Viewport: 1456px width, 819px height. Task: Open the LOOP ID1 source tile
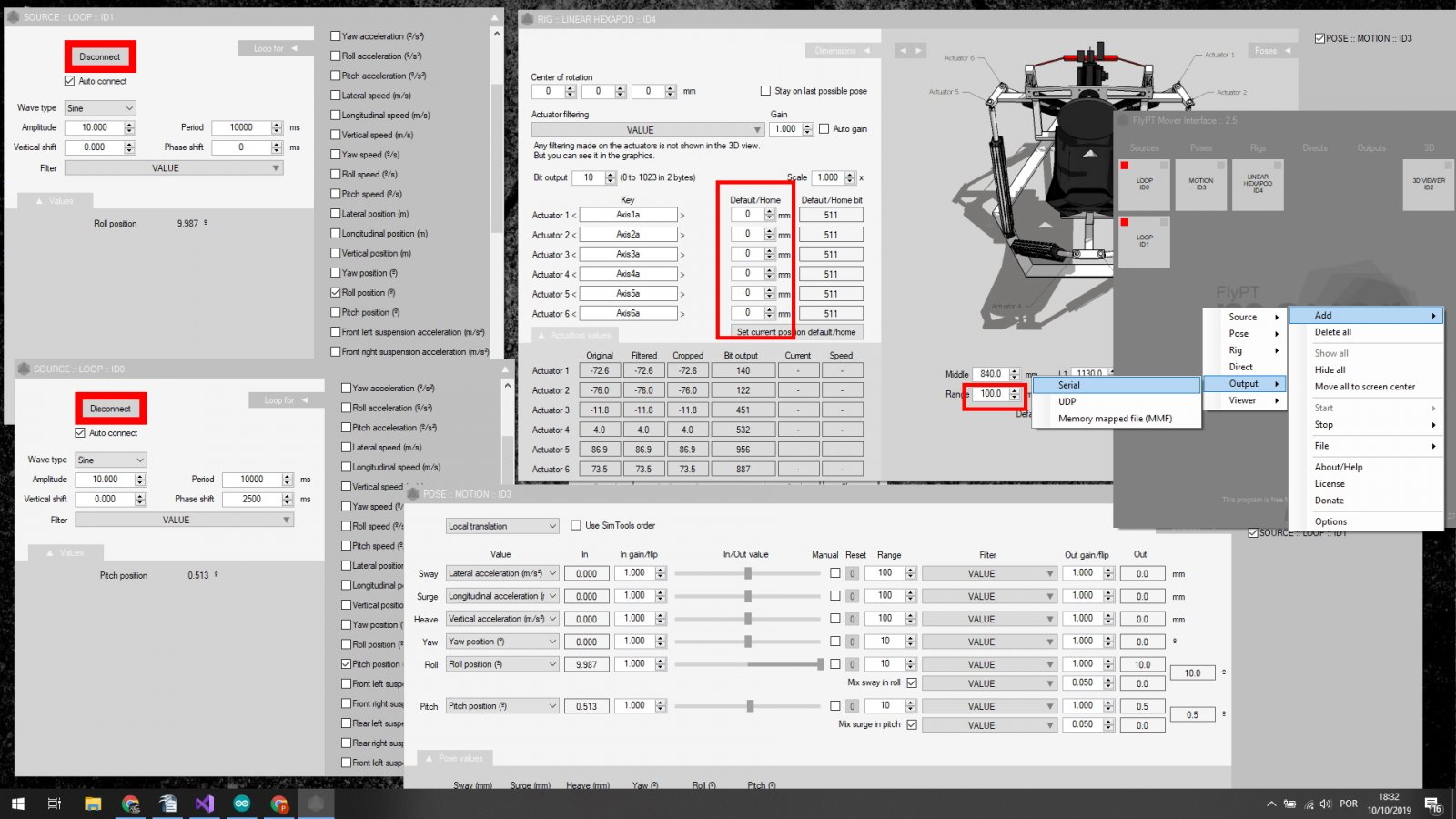click(x=1144, y=242)
